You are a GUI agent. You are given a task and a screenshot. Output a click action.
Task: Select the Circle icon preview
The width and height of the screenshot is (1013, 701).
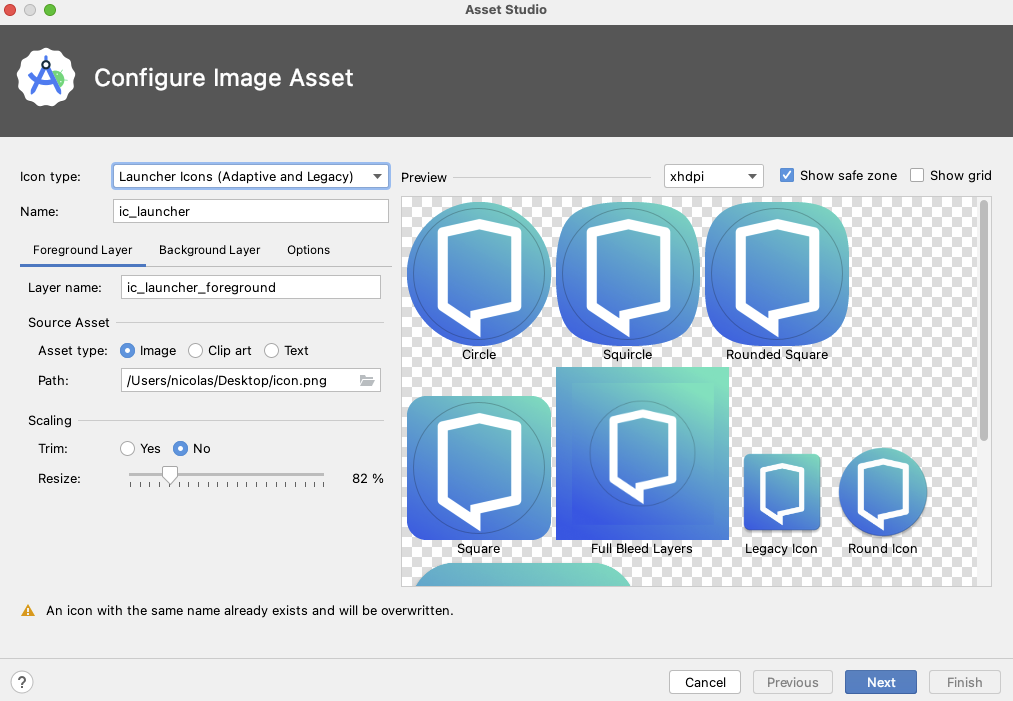pos(479,273)
